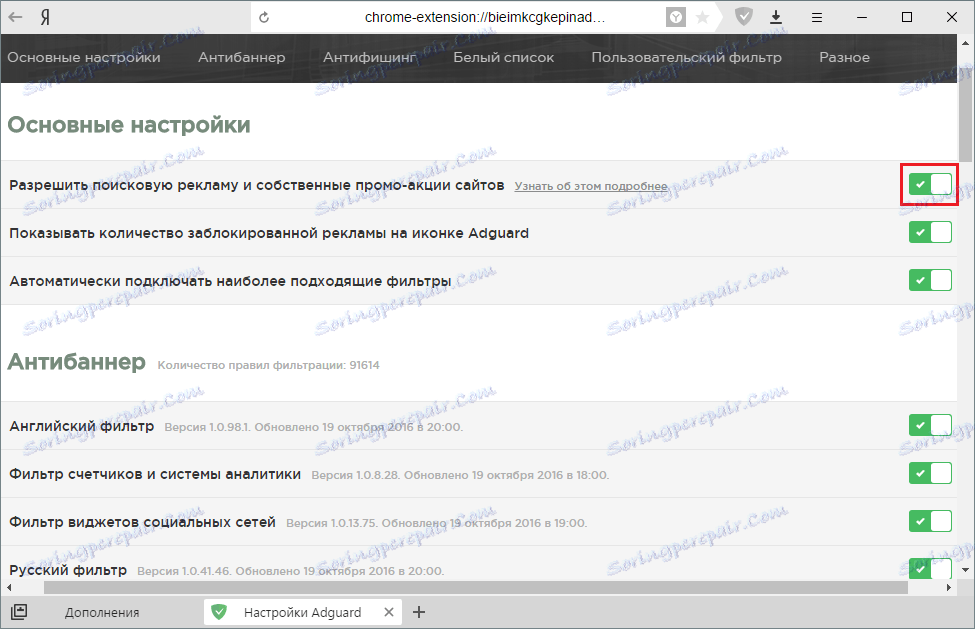Open the Пользовательский фильтр navigation item
Viewport: 975px width, 629px height.
[x=686, y=57]
